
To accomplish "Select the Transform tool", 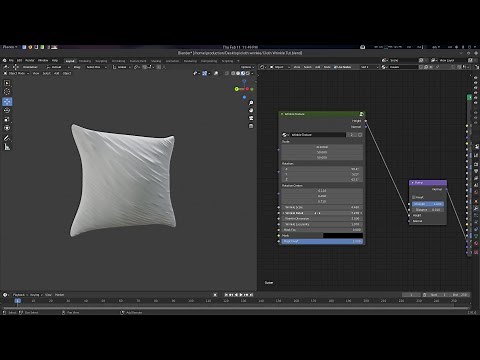I will pyautogui.click(x=7, y=128).
